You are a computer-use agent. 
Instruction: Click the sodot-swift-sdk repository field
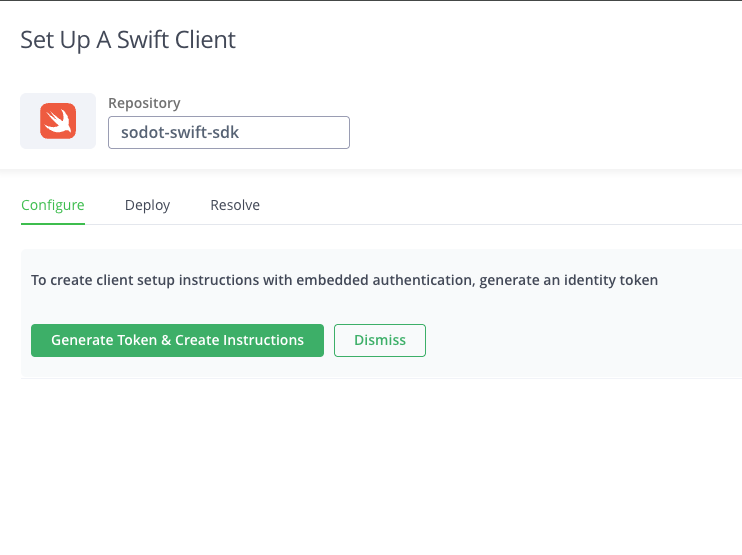pos(229,132)
